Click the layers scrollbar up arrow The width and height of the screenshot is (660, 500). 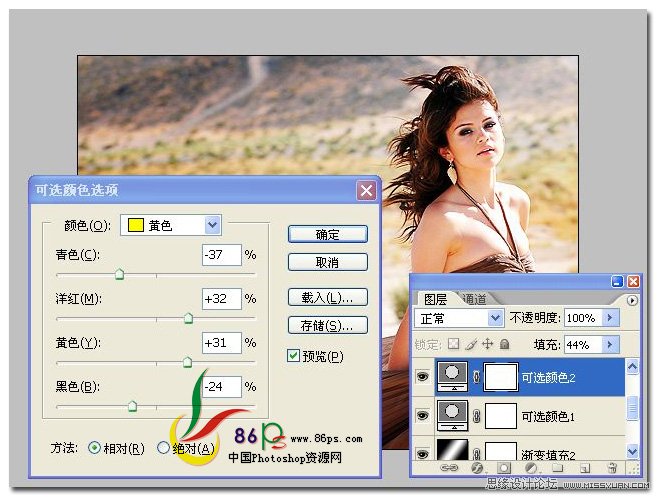click(x=632, y=367)
